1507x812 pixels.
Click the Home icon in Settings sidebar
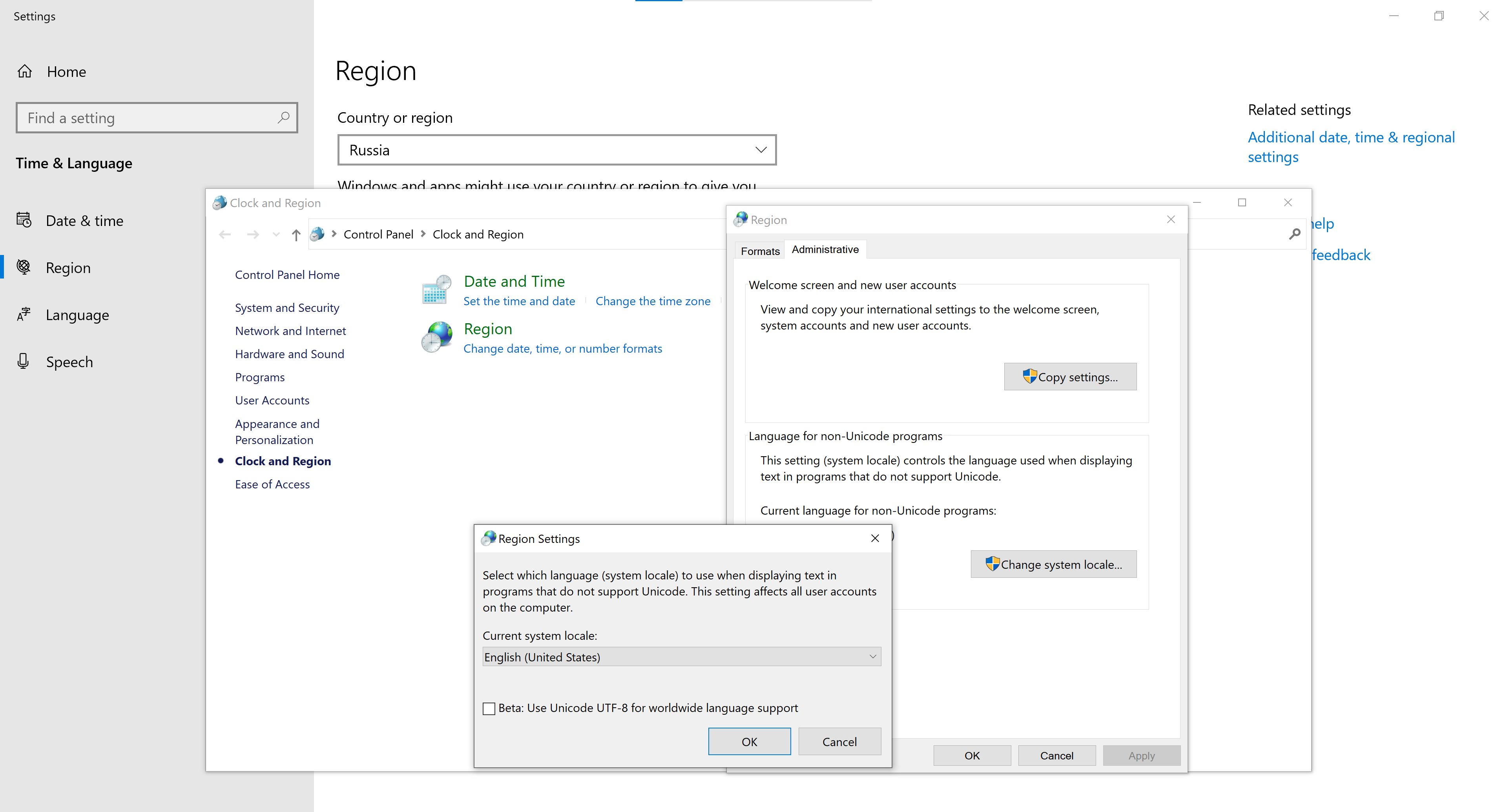coord(25,71)
